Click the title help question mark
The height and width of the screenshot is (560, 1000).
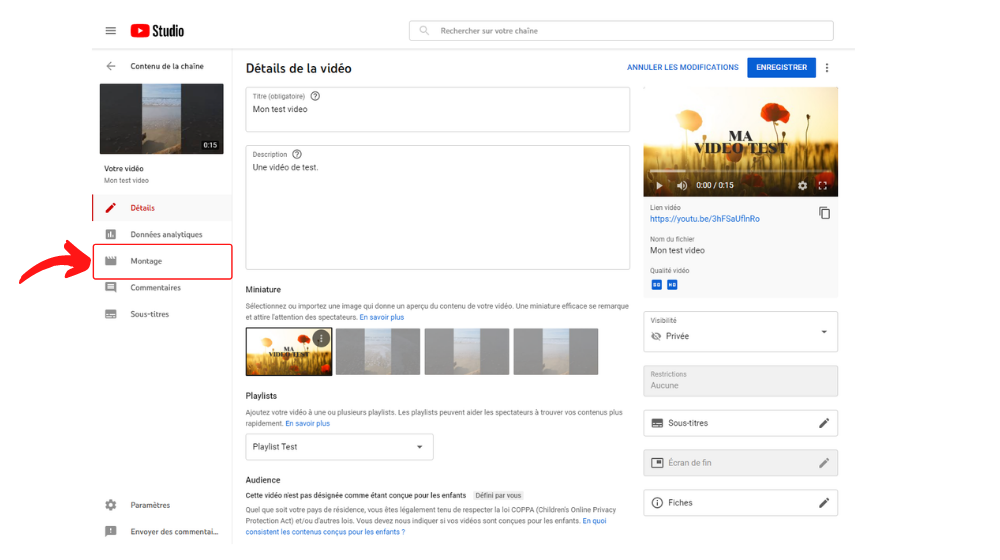point(315,96)
